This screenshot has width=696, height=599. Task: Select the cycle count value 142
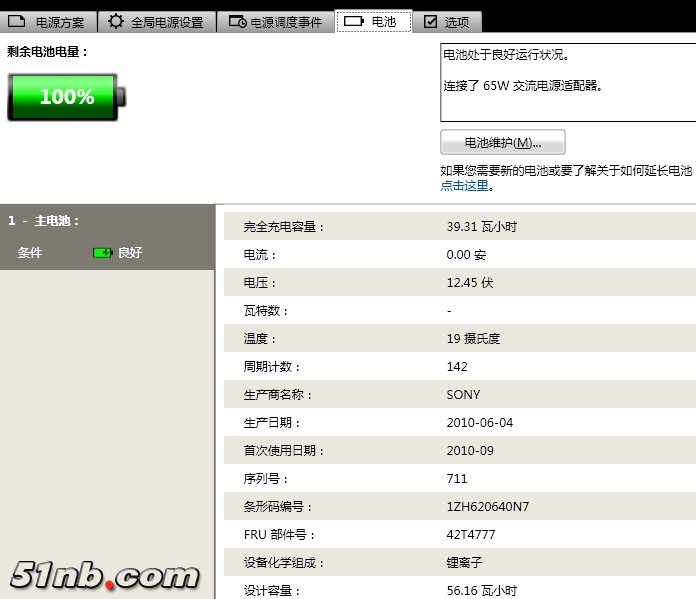(457, 367)
